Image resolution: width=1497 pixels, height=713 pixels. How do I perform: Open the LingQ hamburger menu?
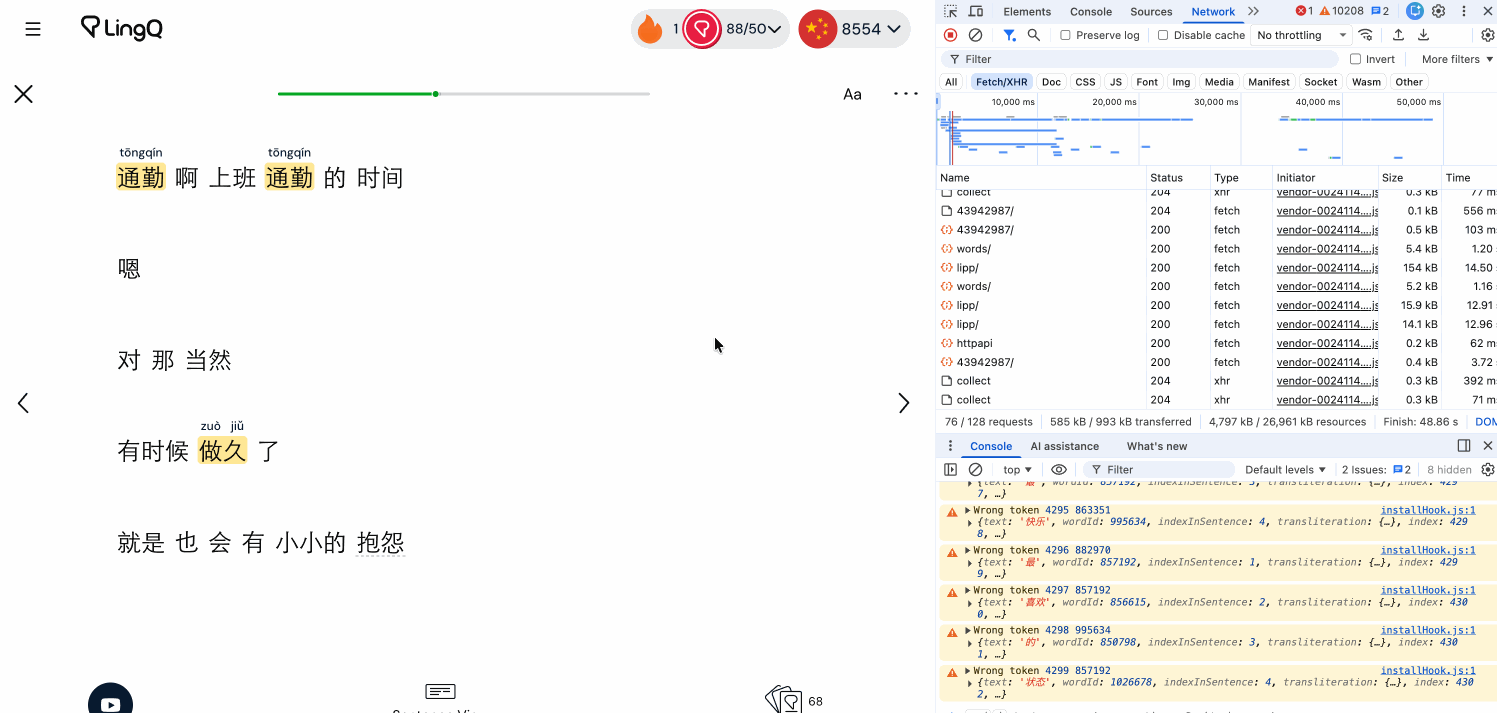click(x=33, y=29)
